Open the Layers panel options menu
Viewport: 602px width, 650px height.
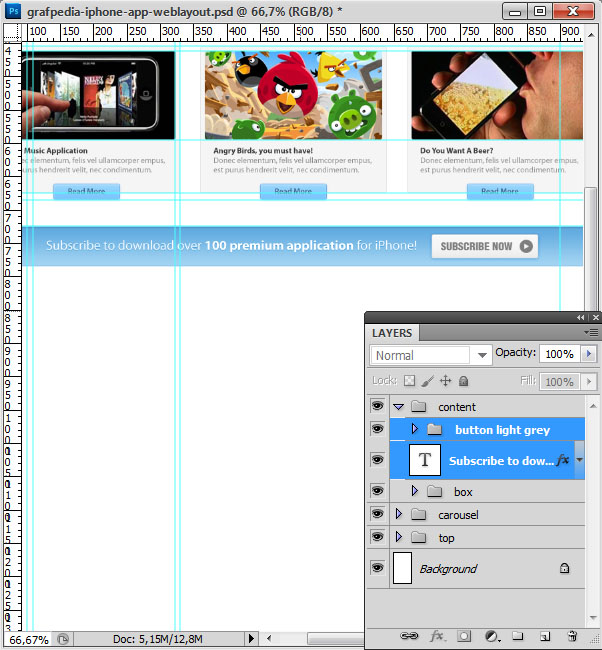[591, 332]
